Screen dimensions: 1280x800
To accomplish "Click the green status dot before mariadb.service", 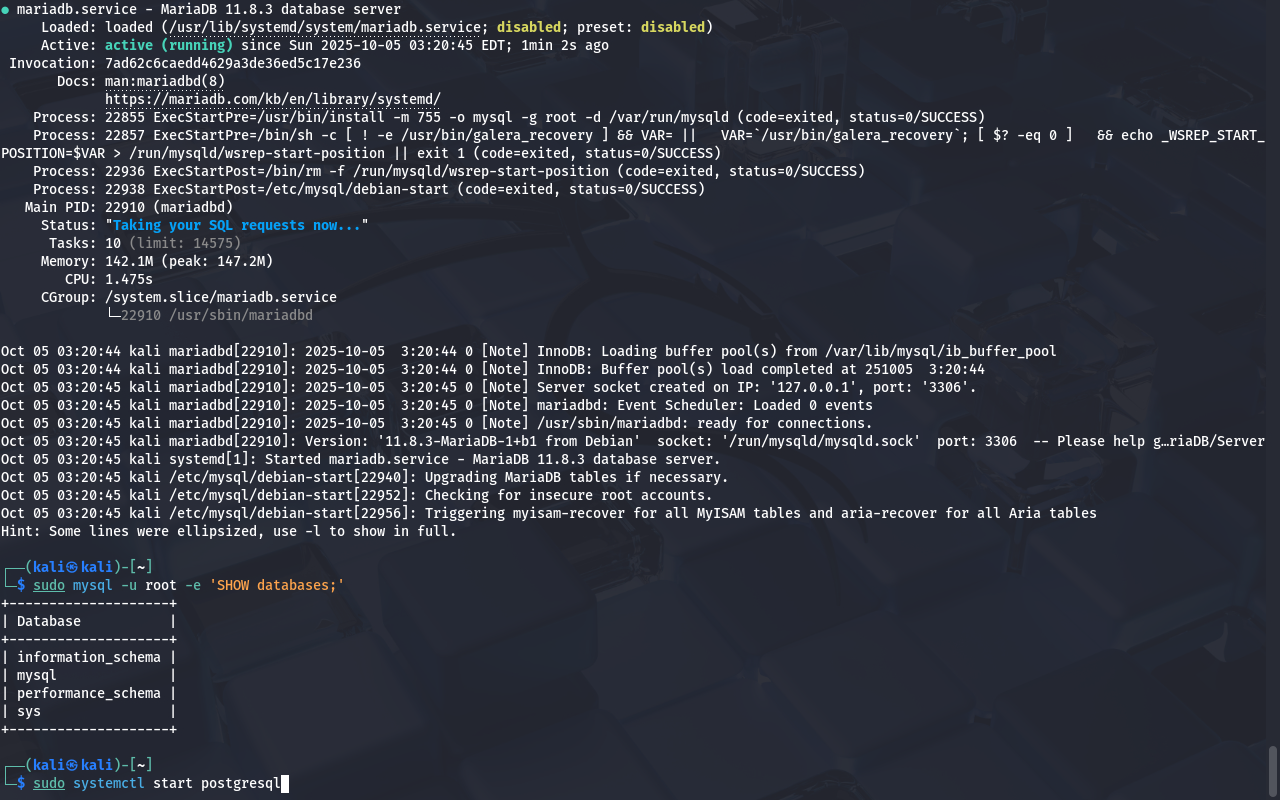I will [x=6, y=9].
